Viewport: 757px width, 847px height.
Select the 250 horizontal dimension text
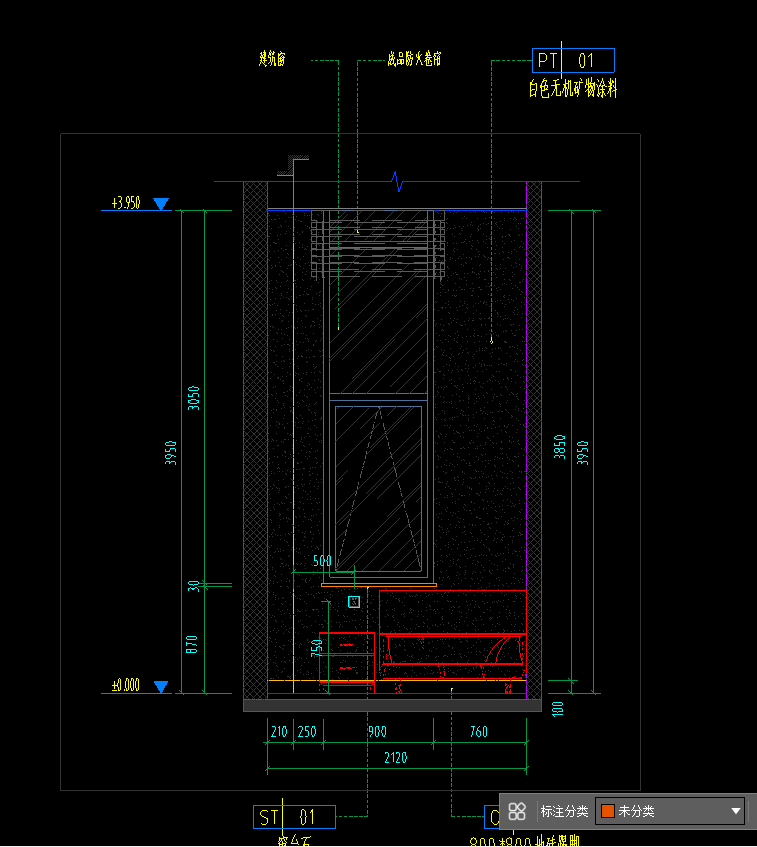(x=307, y=732)
